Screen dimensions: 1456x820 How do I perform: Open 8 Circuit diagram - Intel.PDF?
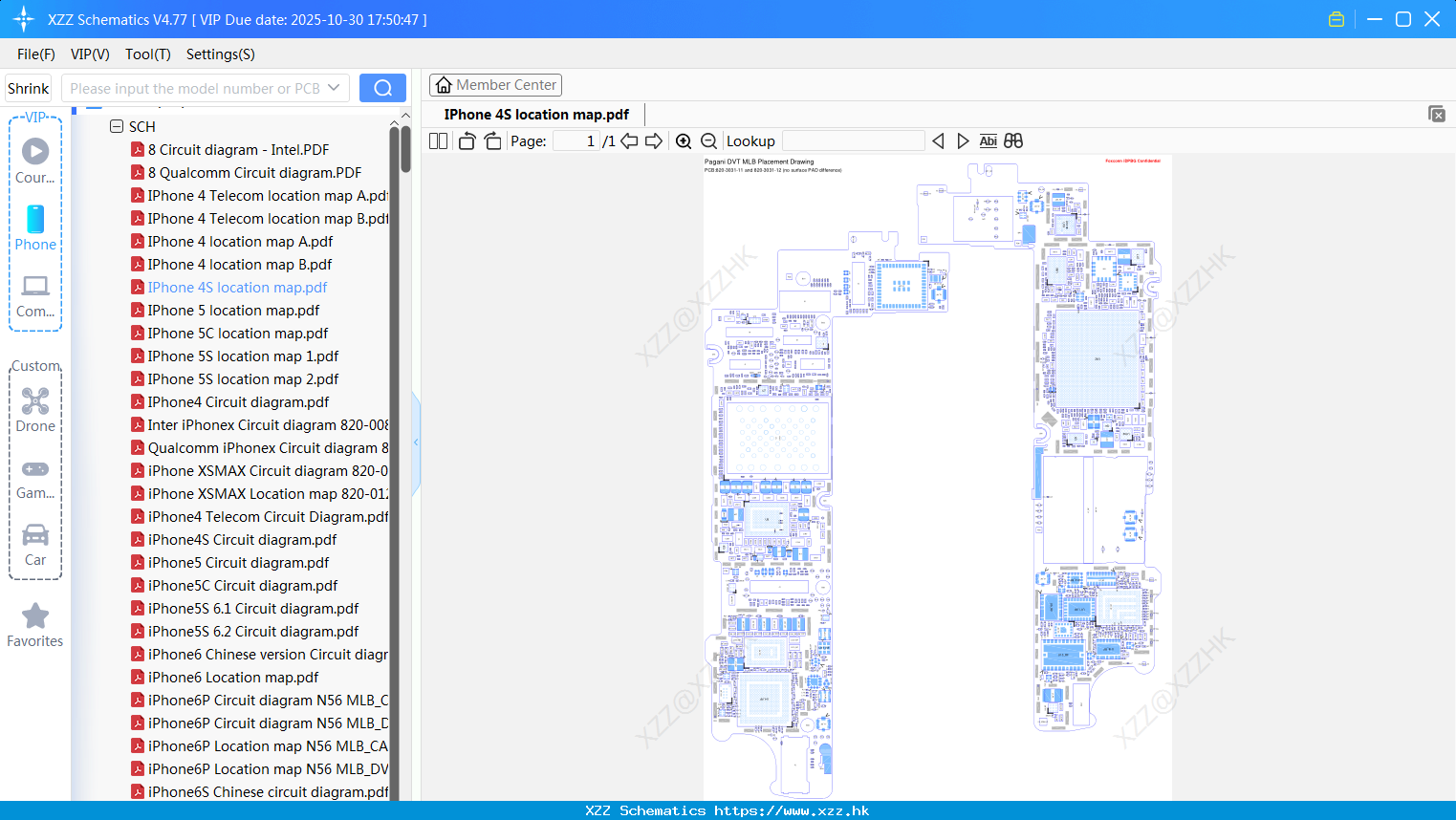pos(238,149)
